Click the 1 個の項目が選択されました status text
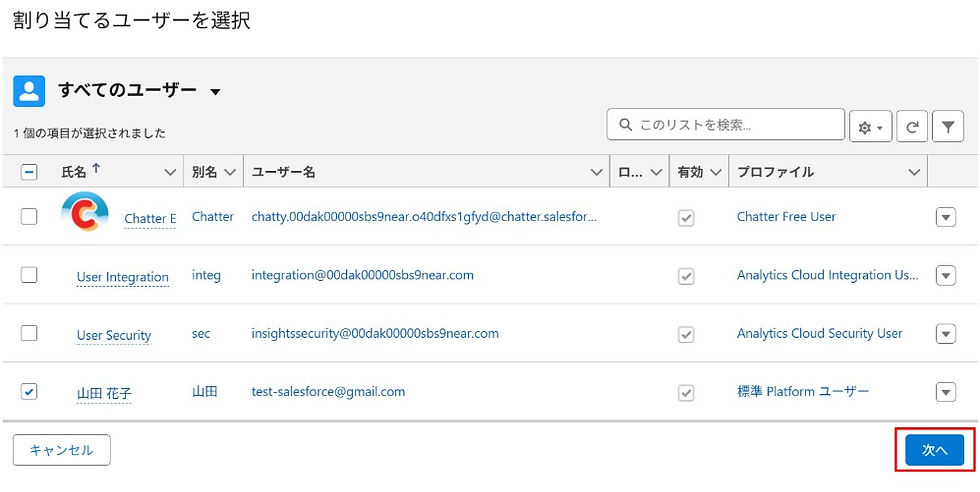 pyautogui.click(x=89, y=133)
